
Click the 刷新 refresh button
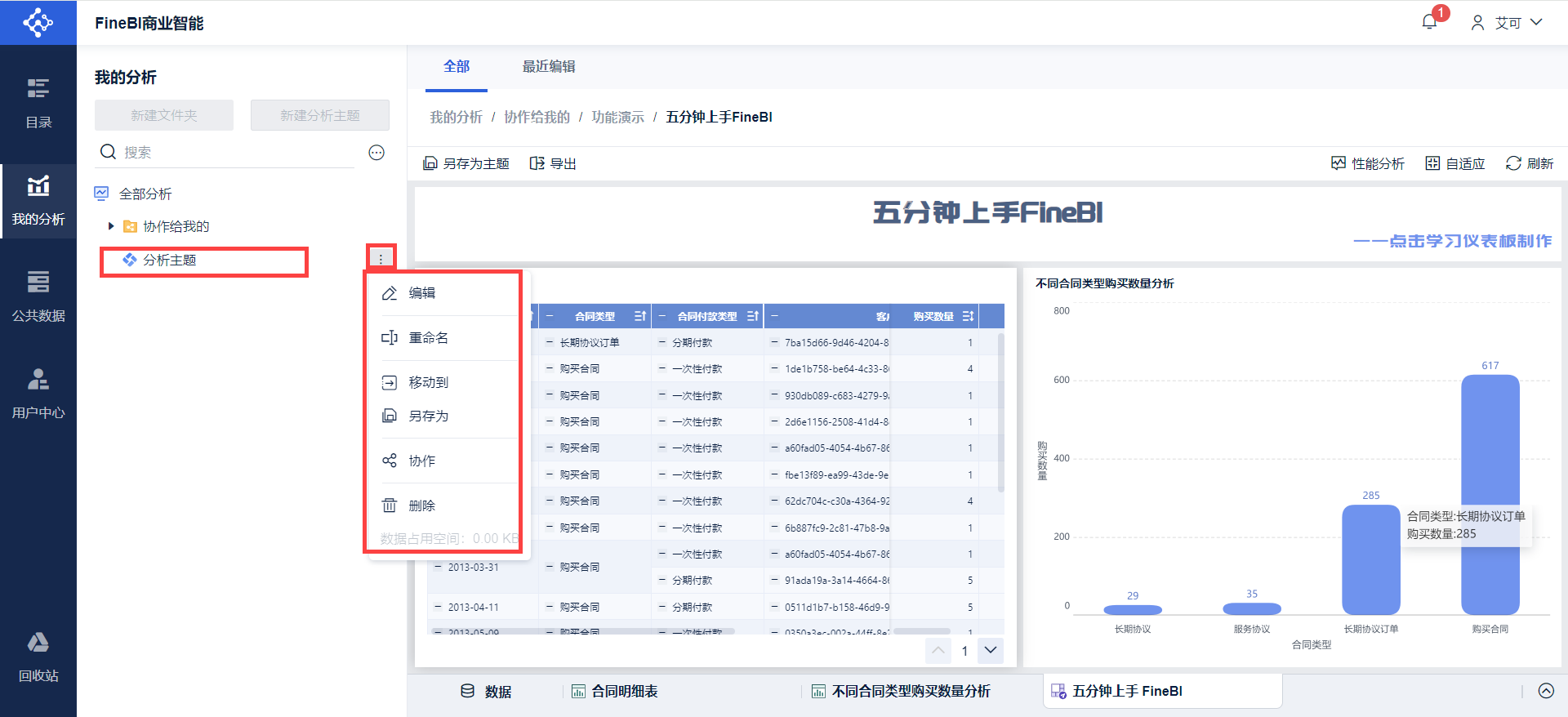click(1530, 163)
